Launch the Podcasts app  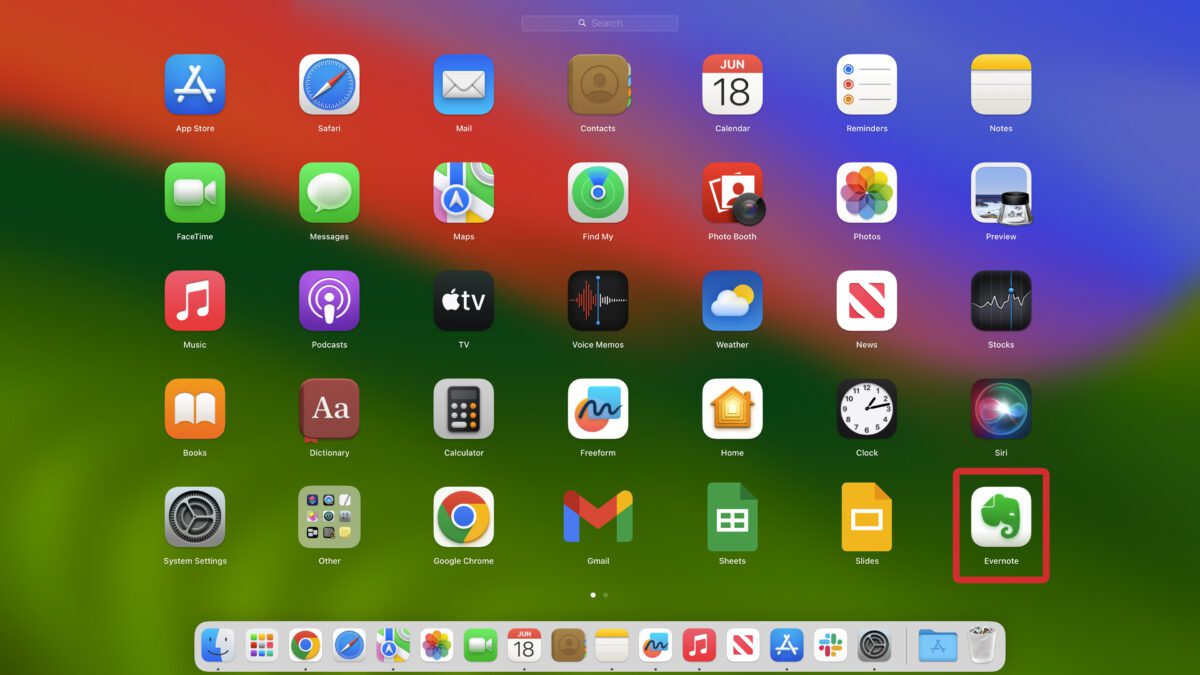(329, 301)
